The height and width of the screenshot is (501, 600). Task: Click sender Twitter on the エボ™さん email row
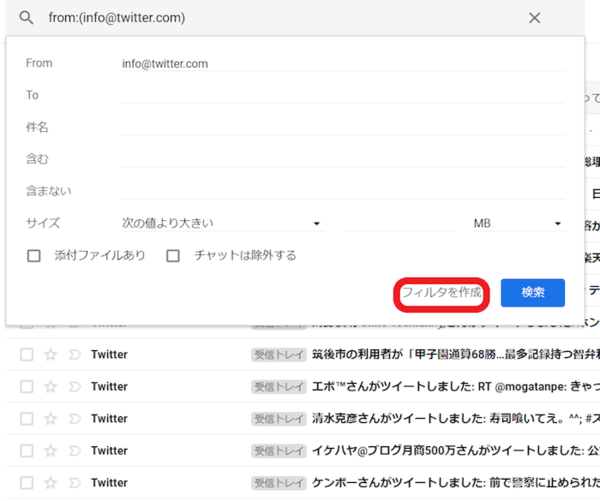(109, 387)
